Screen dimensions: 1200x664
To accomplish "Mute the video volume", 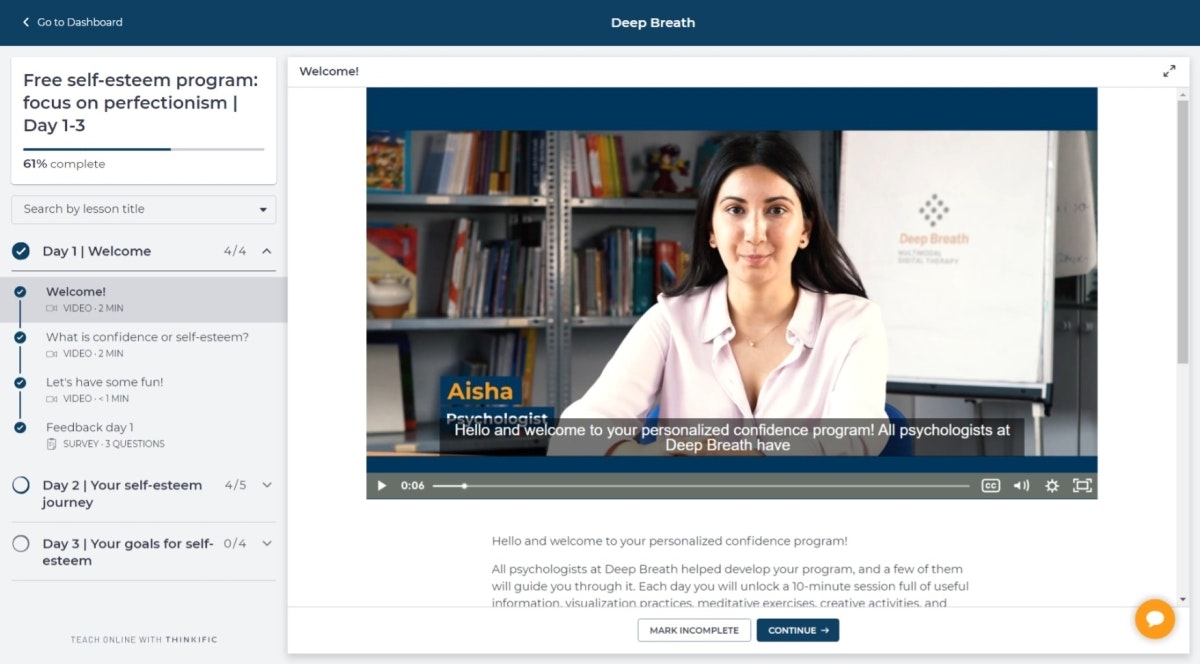I will 1021,486.
